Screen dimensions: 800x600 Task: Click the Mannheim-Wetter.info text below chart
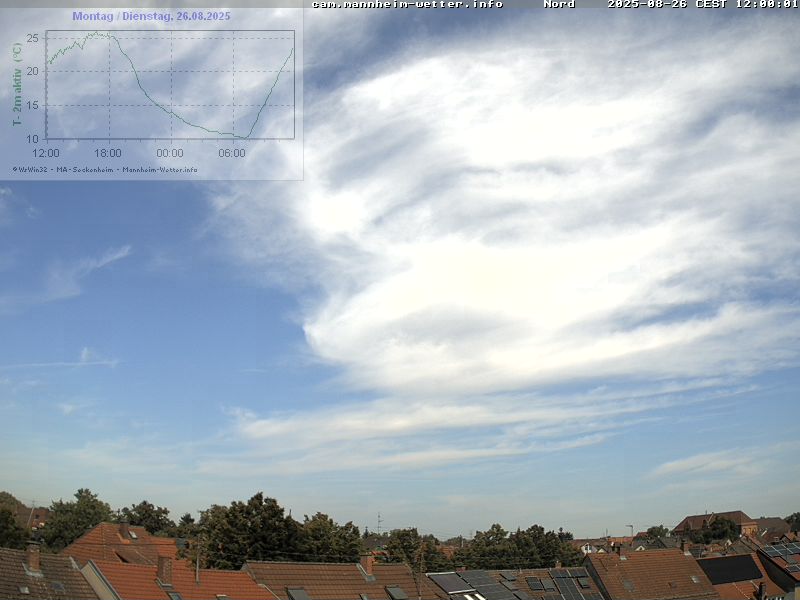coord(160,169)
